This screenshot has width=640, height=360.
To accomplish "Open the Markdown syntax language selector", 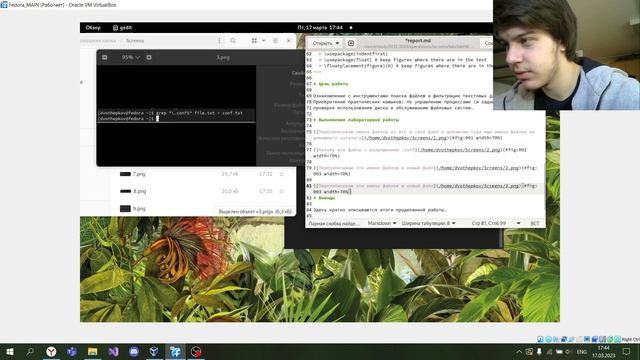I will 382,223.
